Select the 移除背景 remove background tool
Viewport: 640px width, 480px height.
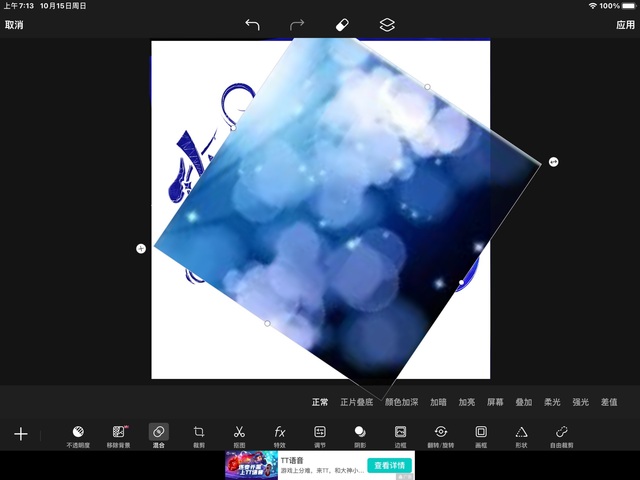(119, 434)
